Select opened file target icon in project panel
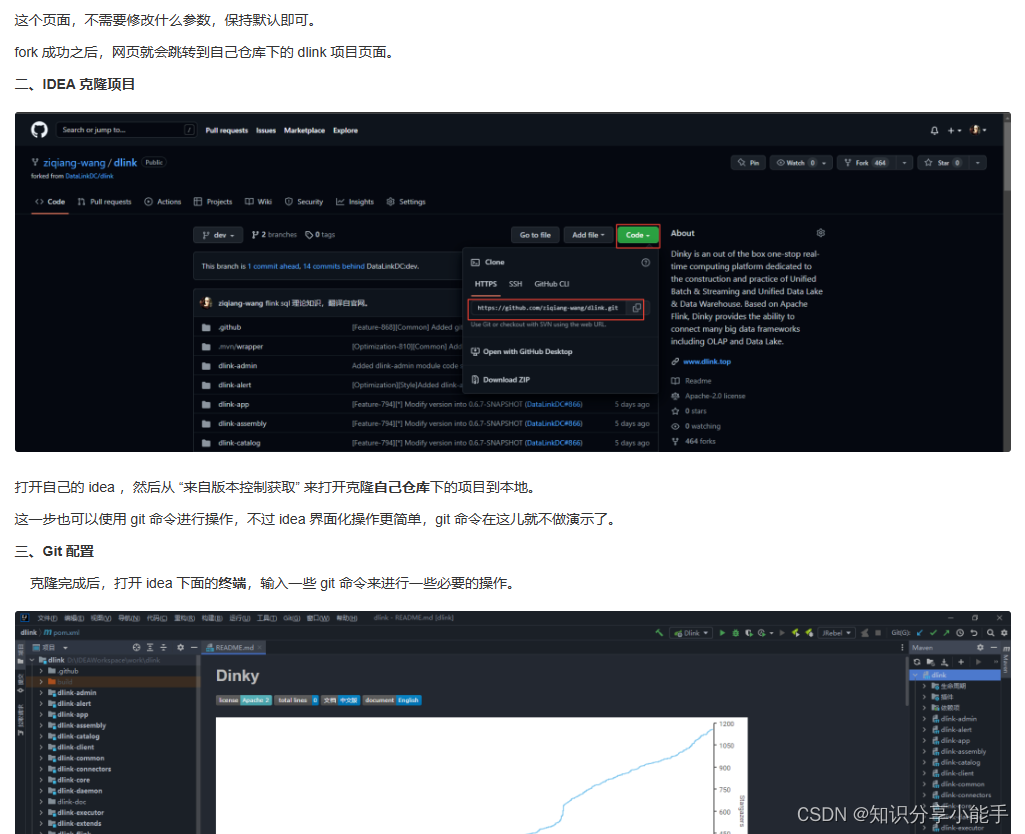The width and height of the screenshot is (1025, 834). [136, 647]
